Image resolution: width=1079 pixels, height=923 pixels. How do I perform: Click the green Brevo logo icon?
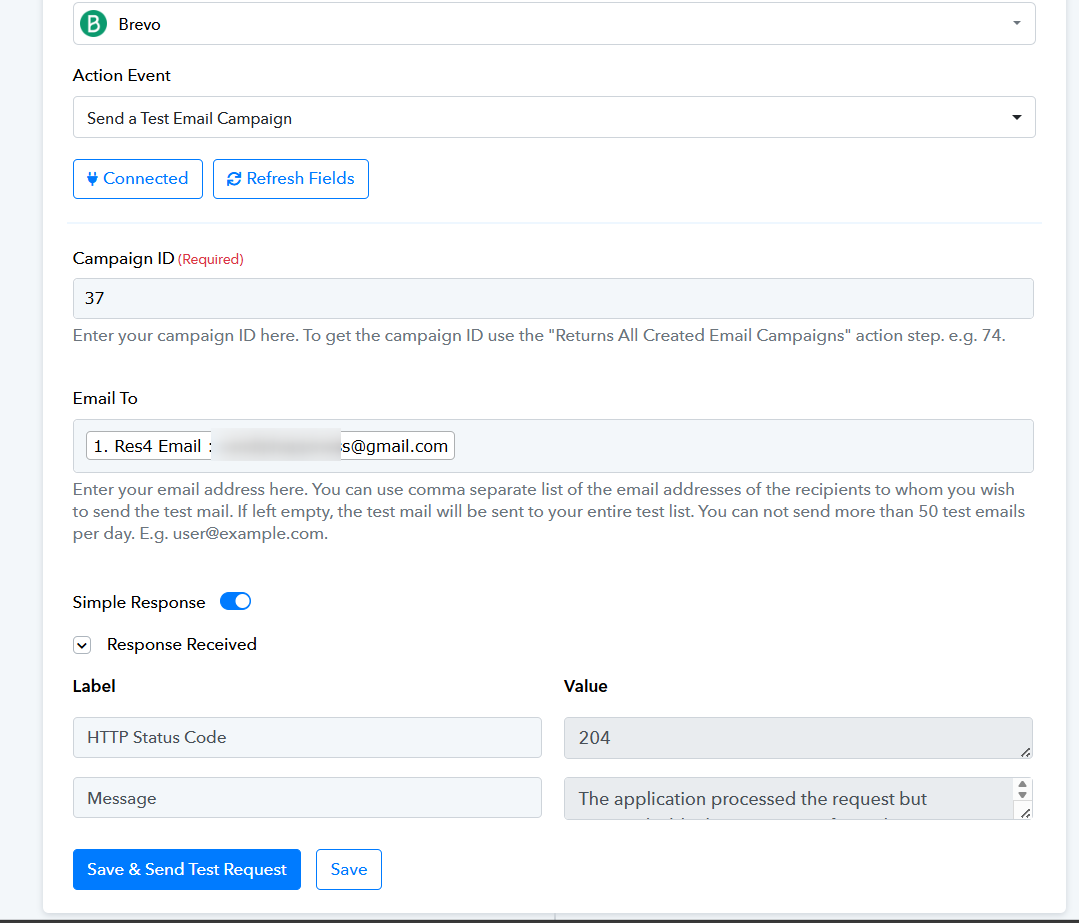click(94, 23)
